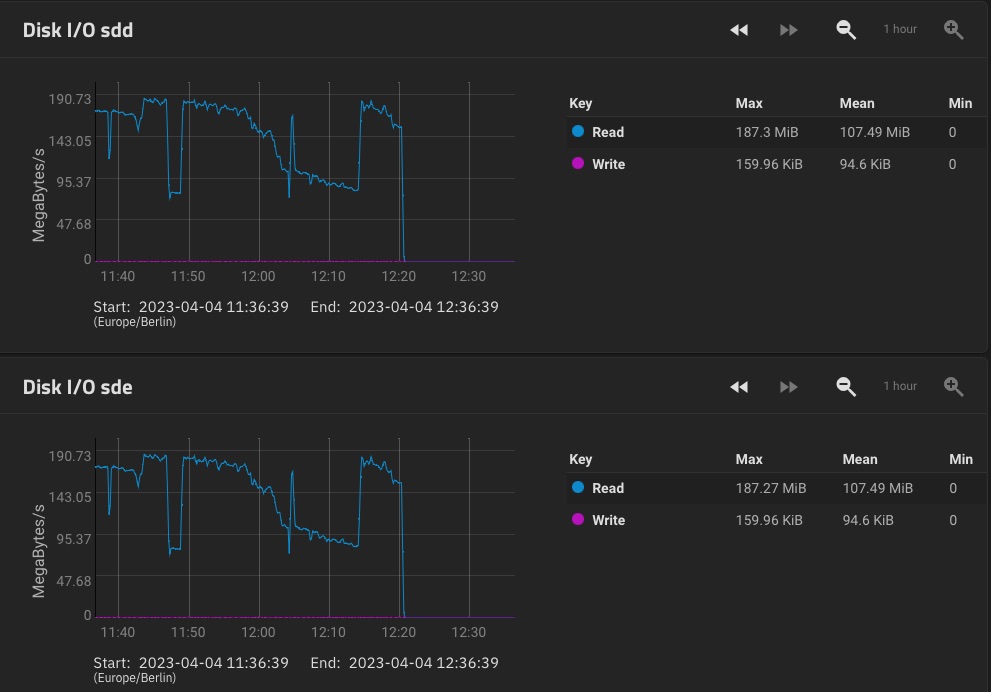Click the Mean column header in sde table

(x=860, y=459)
